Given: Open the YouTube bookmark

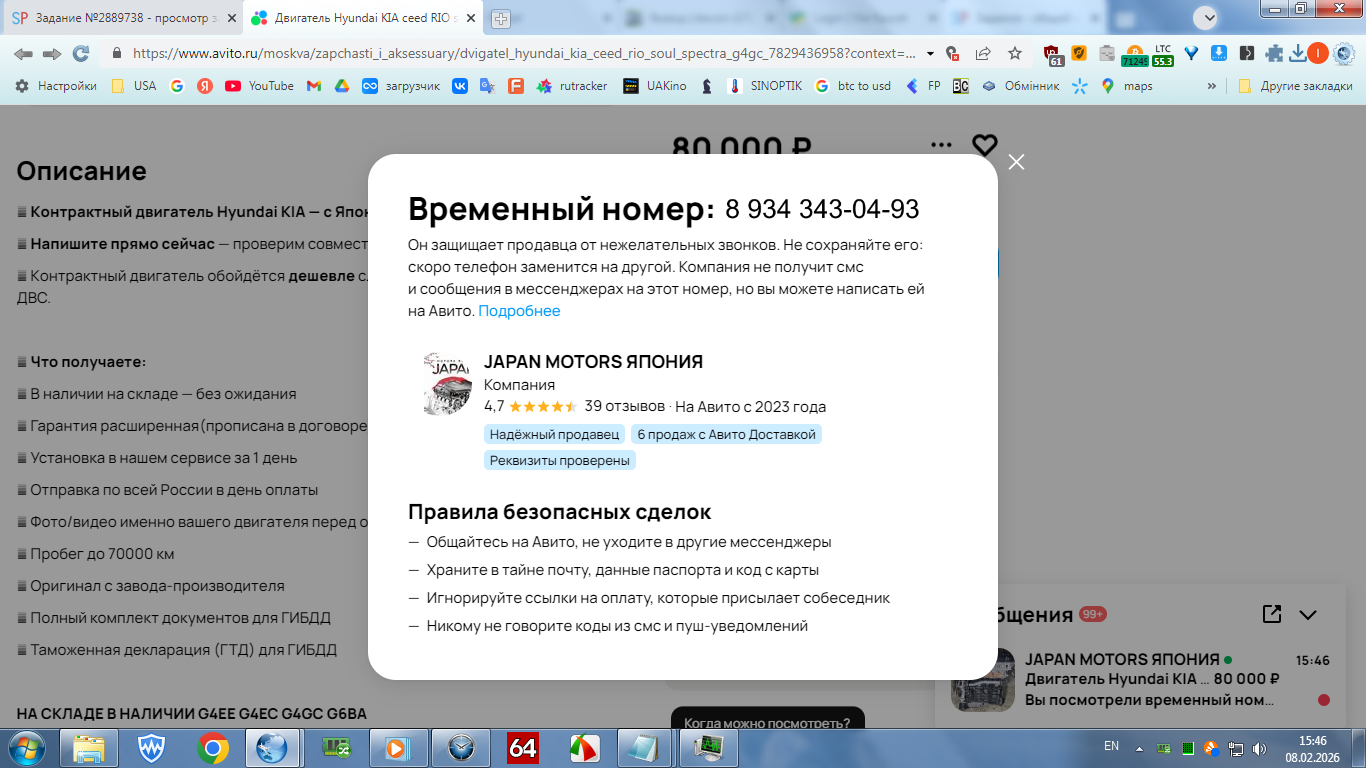Looking at the screenshot, I should coord(260,86).
